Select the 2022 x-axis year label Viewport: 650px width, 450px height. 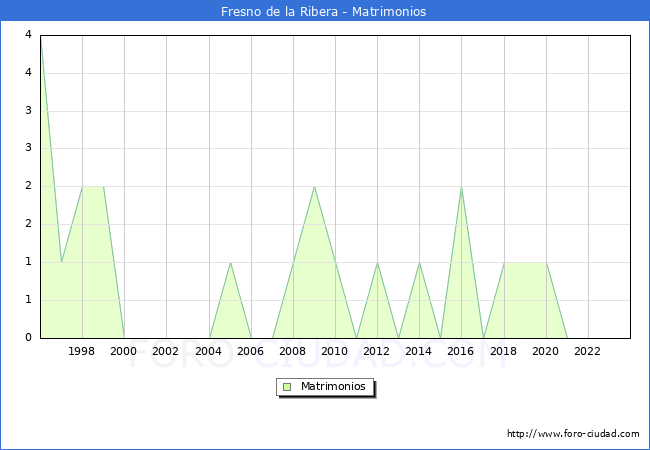587,351
